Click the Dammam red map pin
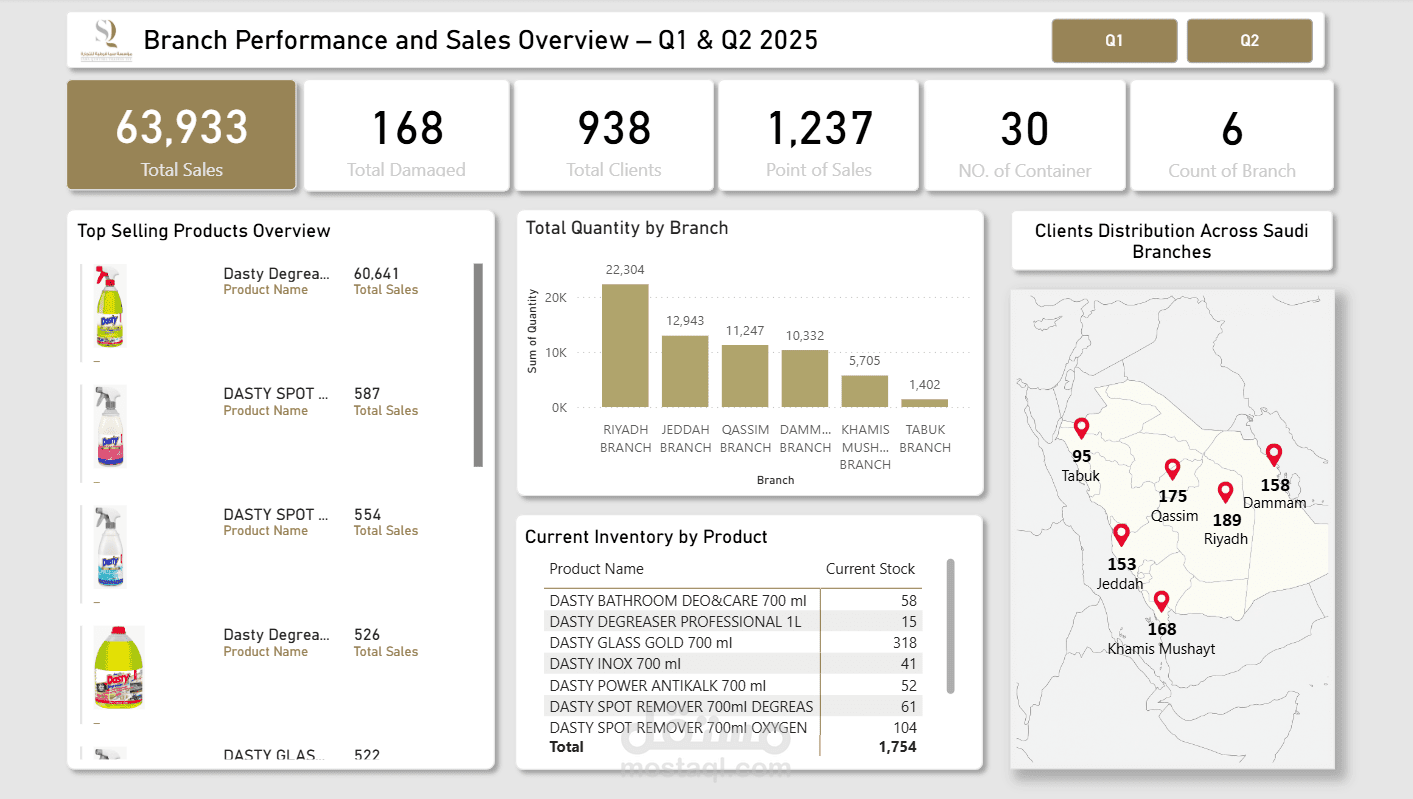The width and height of the screenshot is (1413, 799). click(x=1273, y=455)
